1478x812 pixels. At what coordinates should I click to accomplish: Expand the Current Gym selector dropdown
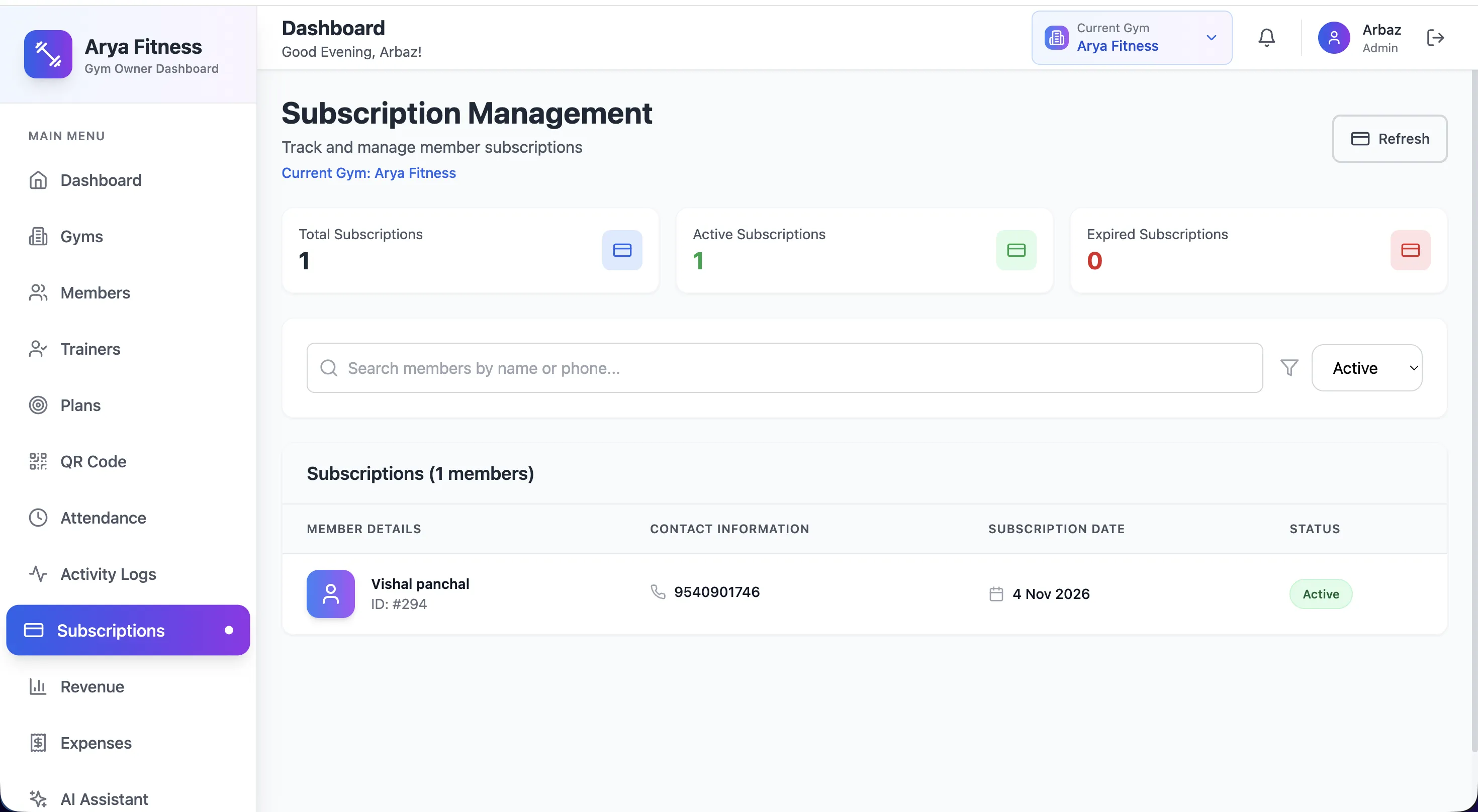(x=1211, y=37)
